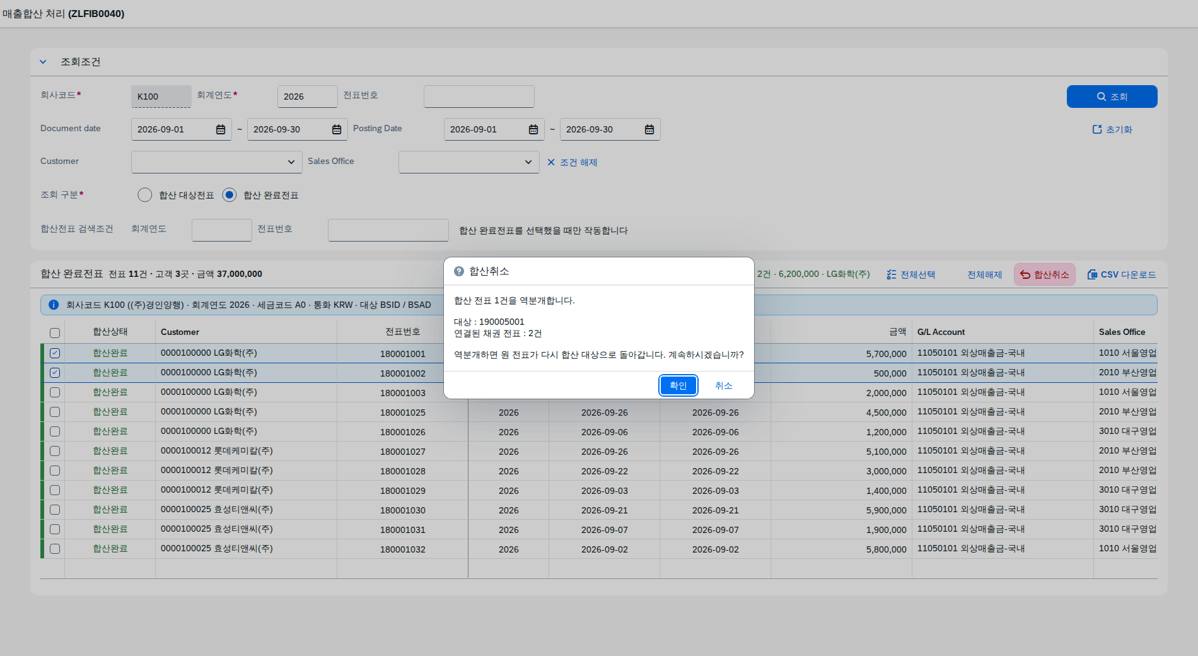Click 합산전표 검색조건 회계연도 input field
This screenshot has height=656, width=1198.
222,230
